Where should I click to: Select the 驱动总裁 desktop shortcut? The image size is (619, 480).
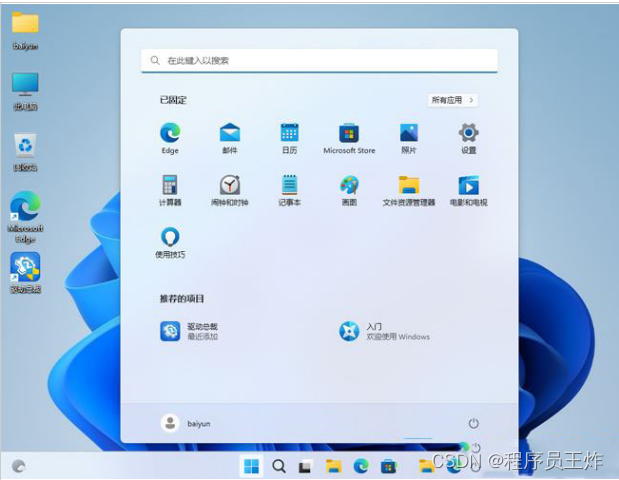[25, 273]
